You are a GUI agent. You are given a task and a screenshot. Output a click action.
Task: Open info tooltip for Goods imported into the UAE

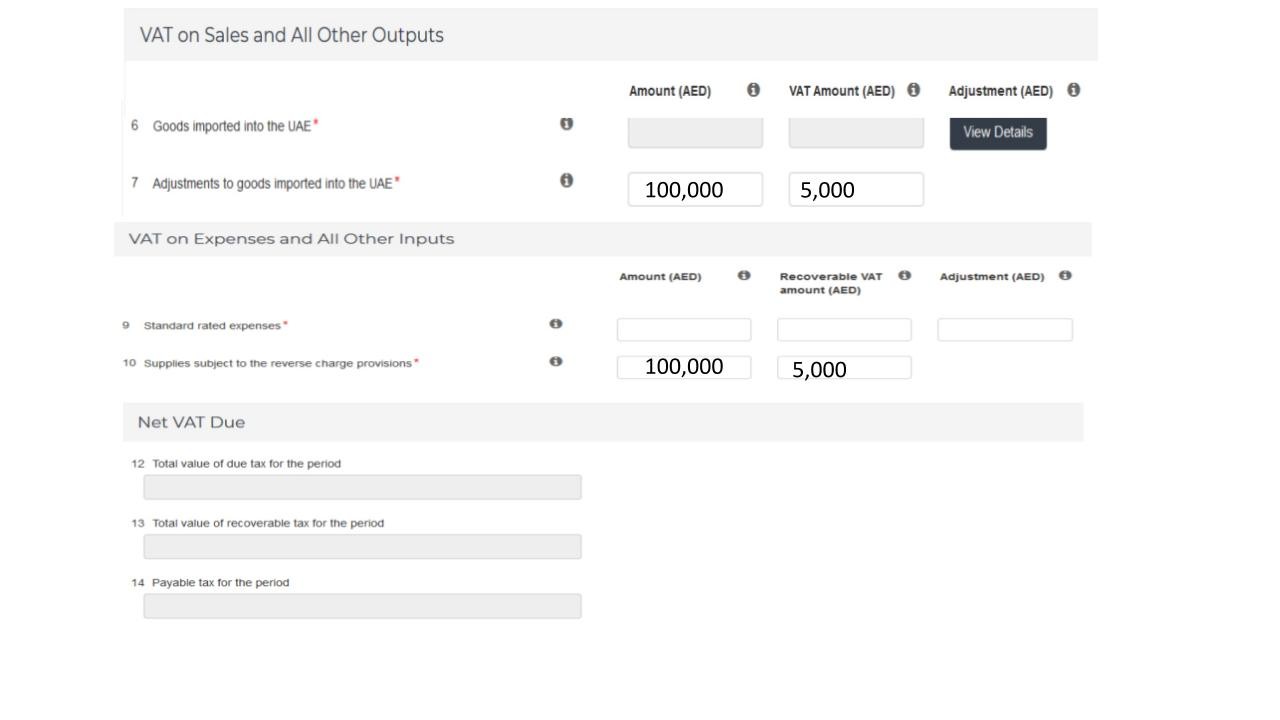point(568,122)
